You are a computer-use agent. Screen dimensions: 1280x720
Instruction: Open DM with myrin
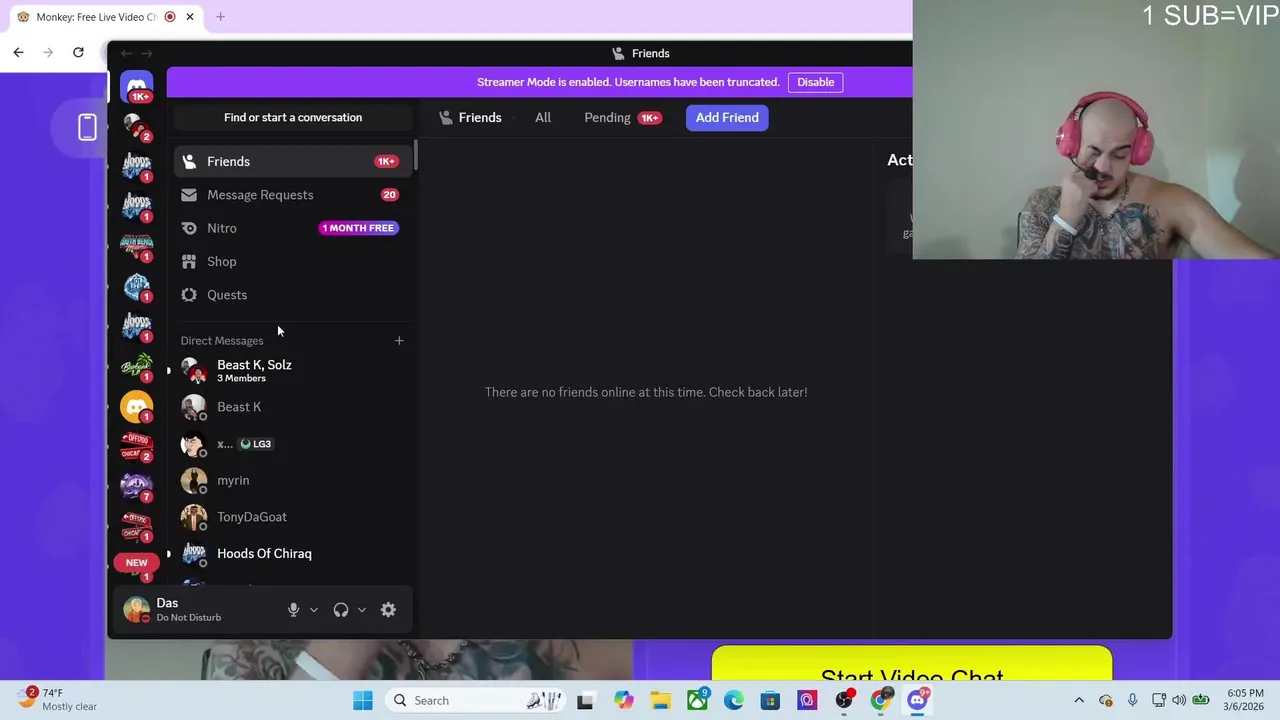293,480
